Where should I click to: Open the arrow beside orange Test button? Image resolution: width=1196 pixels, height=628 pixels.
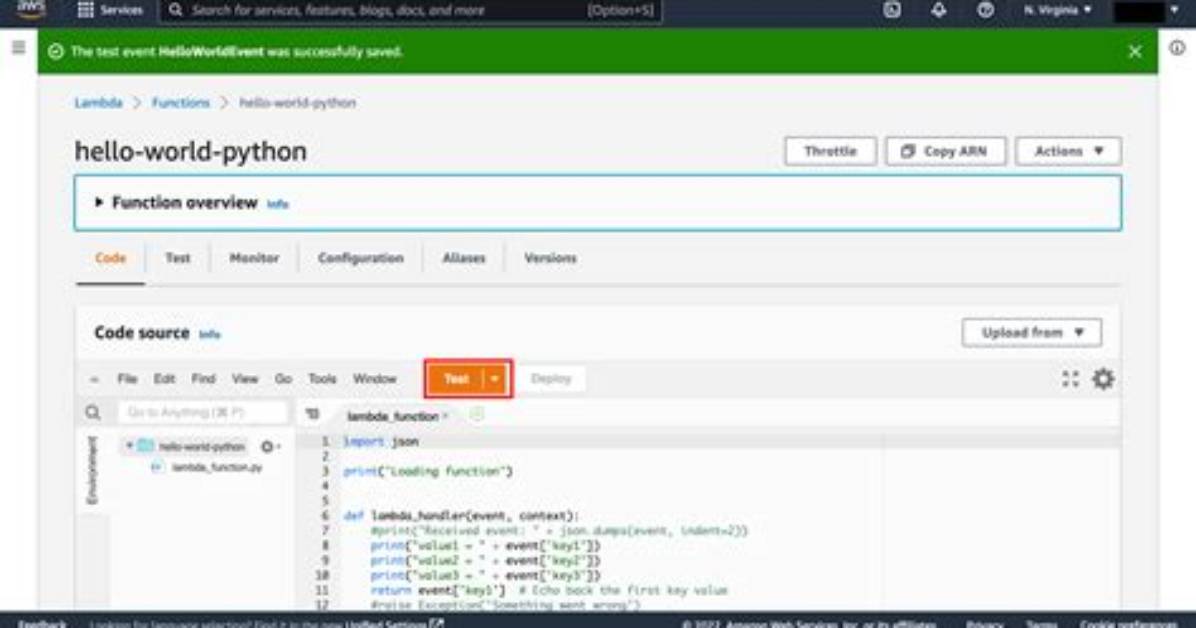coord(495,379)
